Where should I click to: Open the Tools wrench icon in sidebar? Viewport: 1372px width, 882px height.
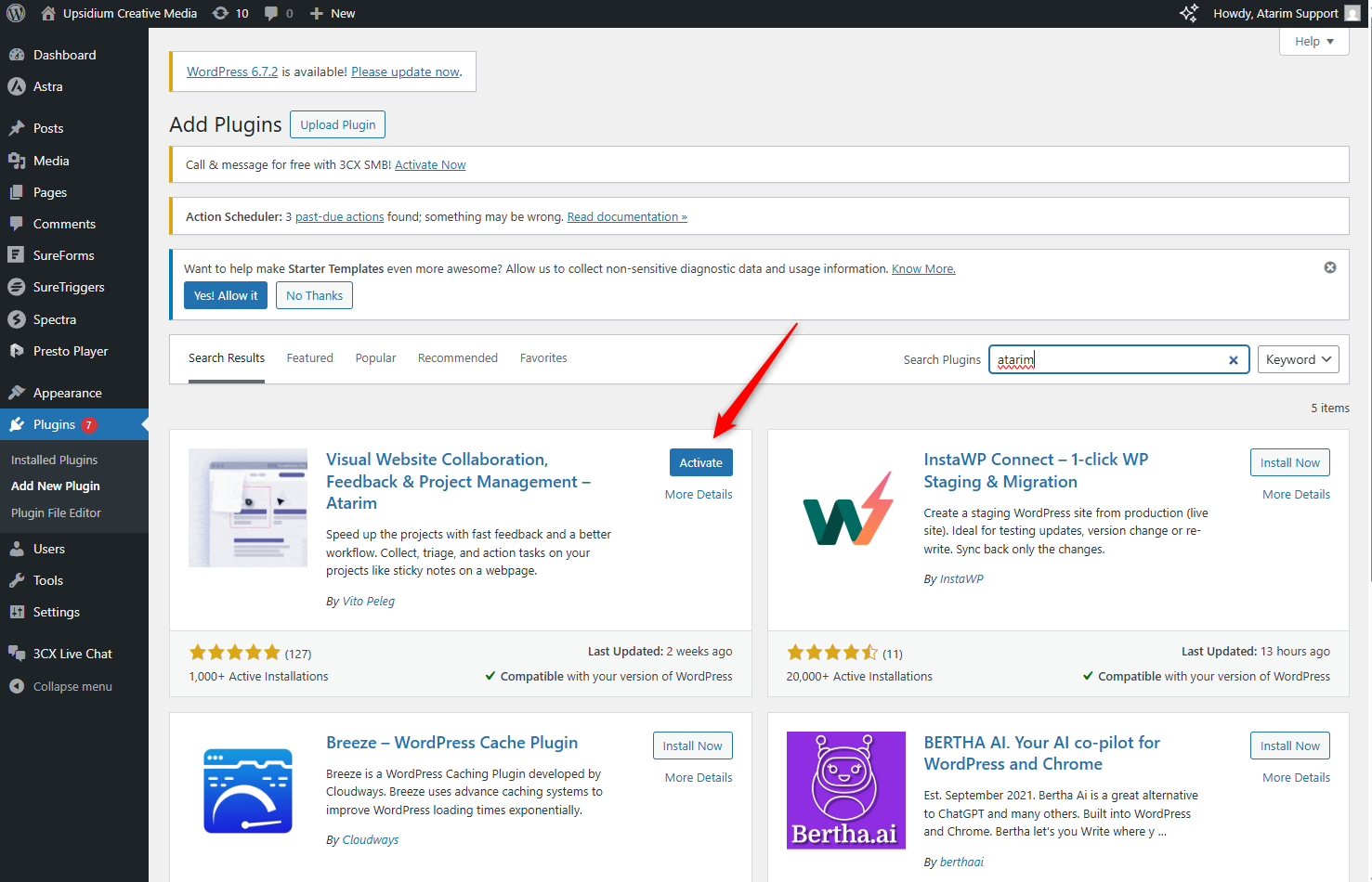point(17,580)
